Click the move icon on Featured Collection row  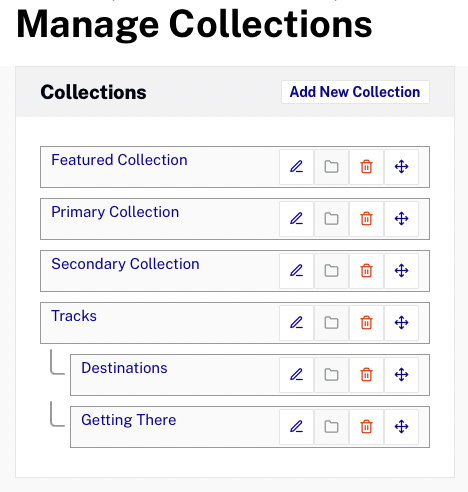[401, 167]
